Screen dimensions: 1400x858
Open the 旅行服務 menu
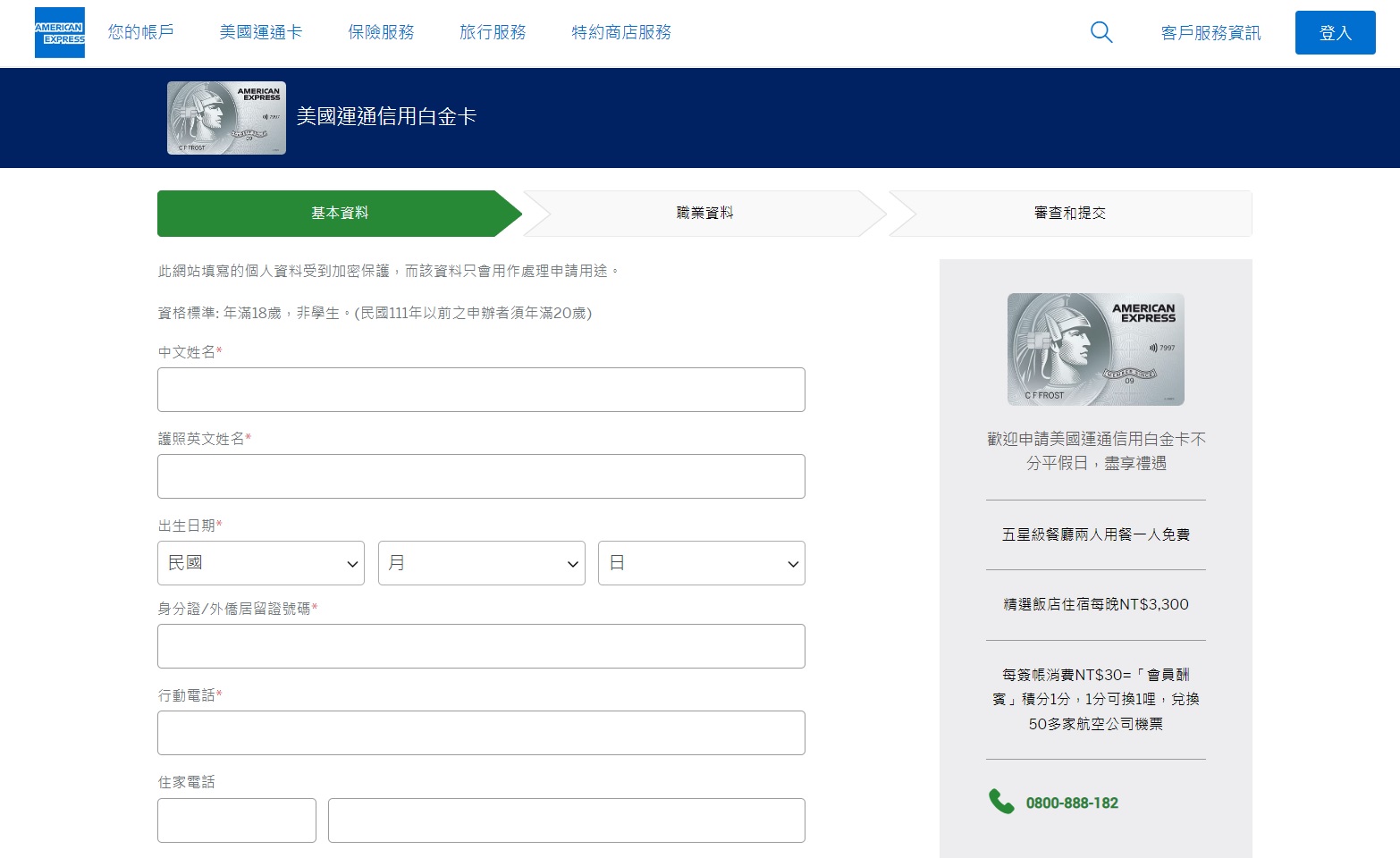pos(493,33)
